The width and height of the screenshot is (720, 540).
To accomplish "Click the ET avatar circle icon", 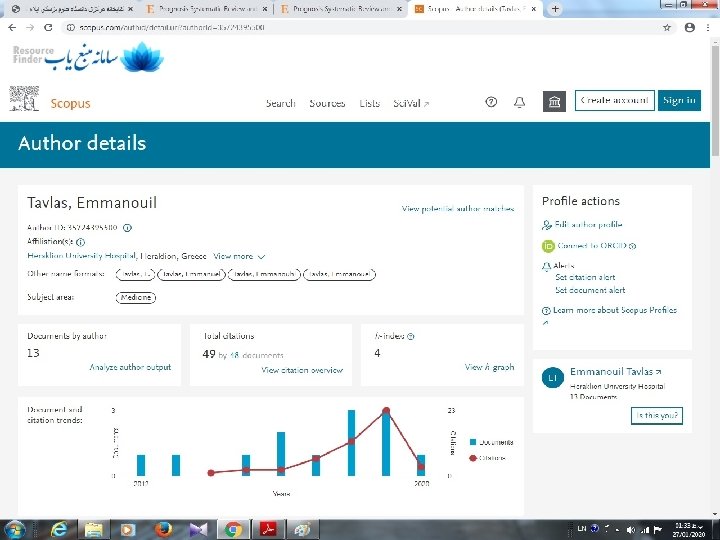I will pyautogui.click(x=552, y=378).
